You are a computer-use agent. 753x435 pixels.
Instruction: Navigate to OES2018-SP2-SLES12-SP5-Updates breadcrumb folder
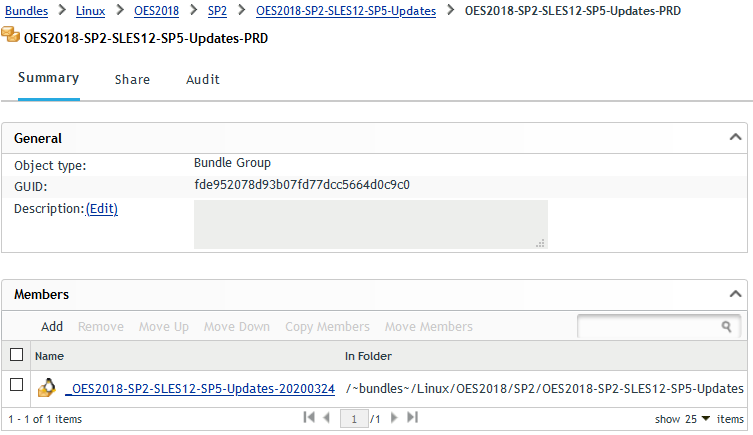click(x=346, y=11)
